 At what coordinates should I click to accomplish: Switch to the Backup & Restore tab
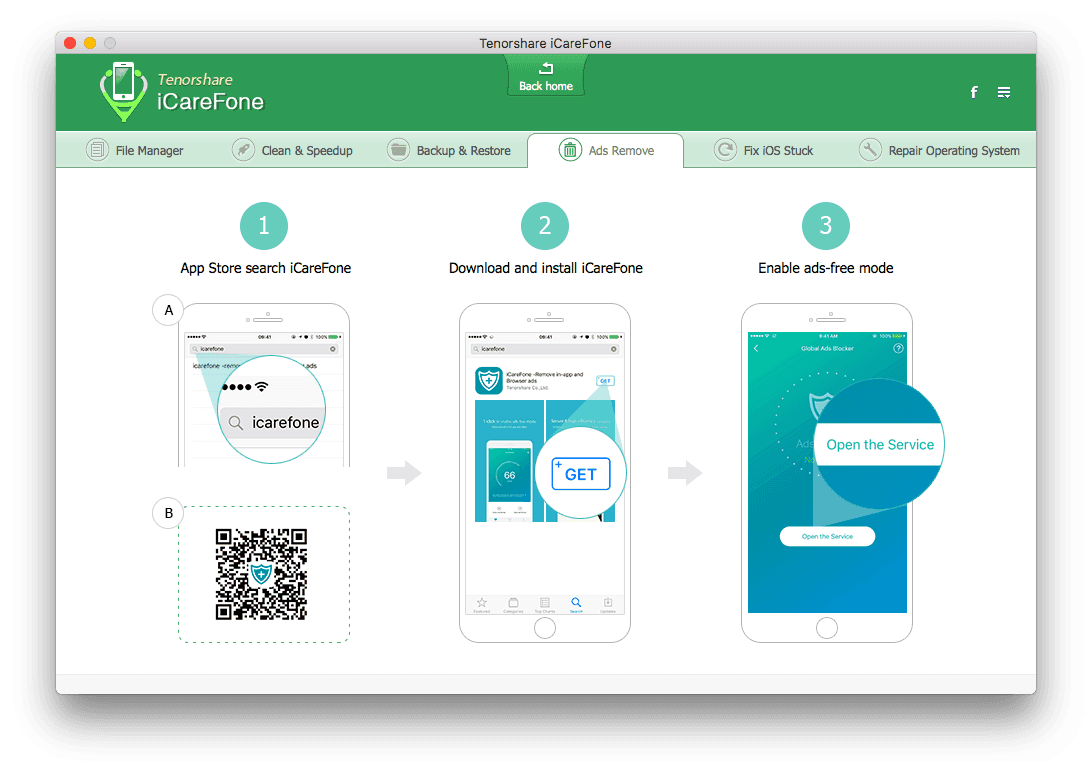point(449,150)
